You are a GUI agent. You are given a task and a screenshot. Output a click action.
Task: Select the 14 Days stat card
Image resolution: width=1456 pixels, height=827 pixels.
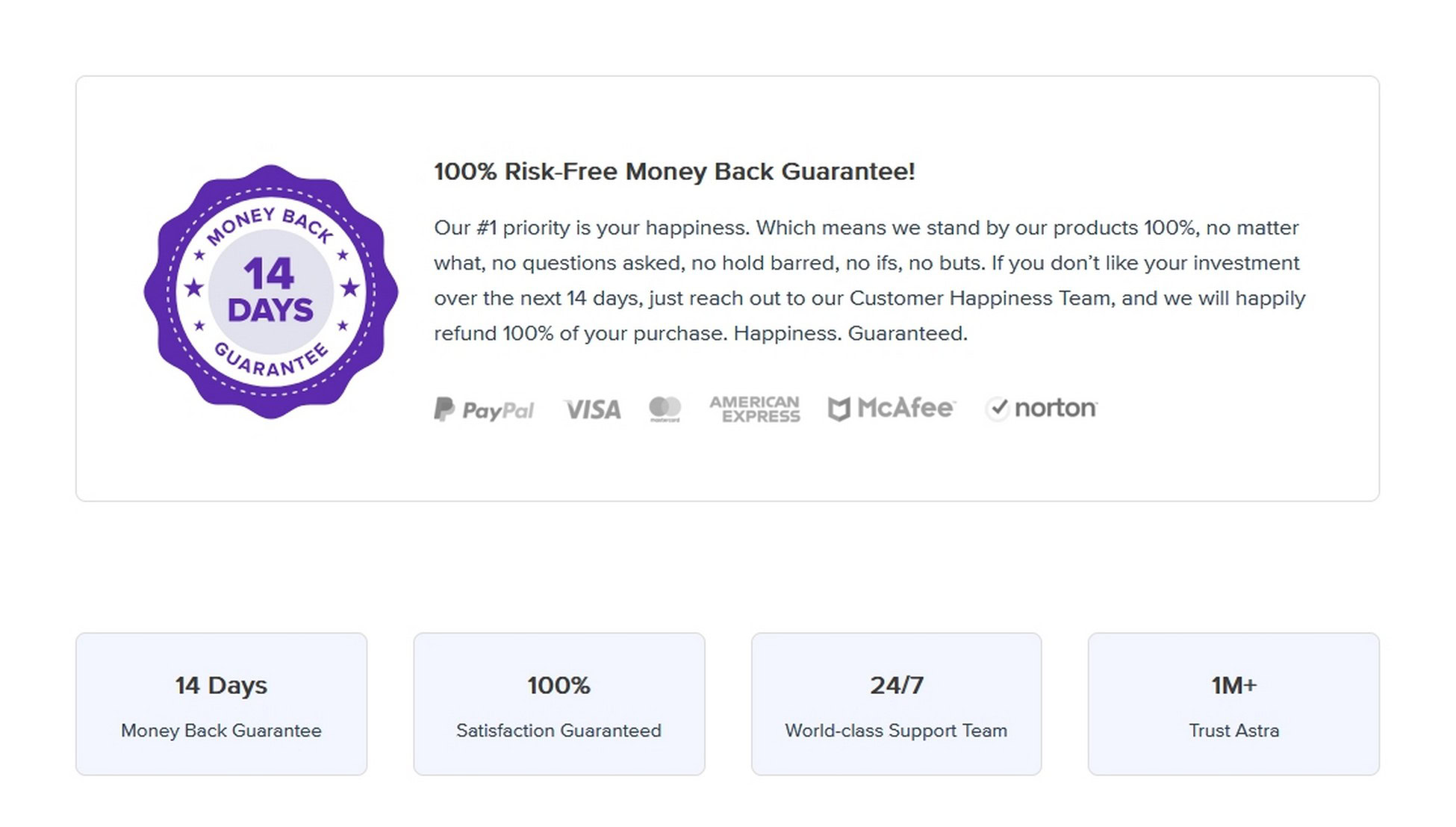(x=221, y=704)
